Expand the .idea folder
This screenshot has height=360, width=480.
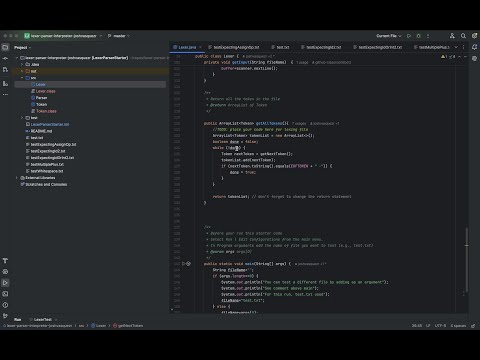22,64
